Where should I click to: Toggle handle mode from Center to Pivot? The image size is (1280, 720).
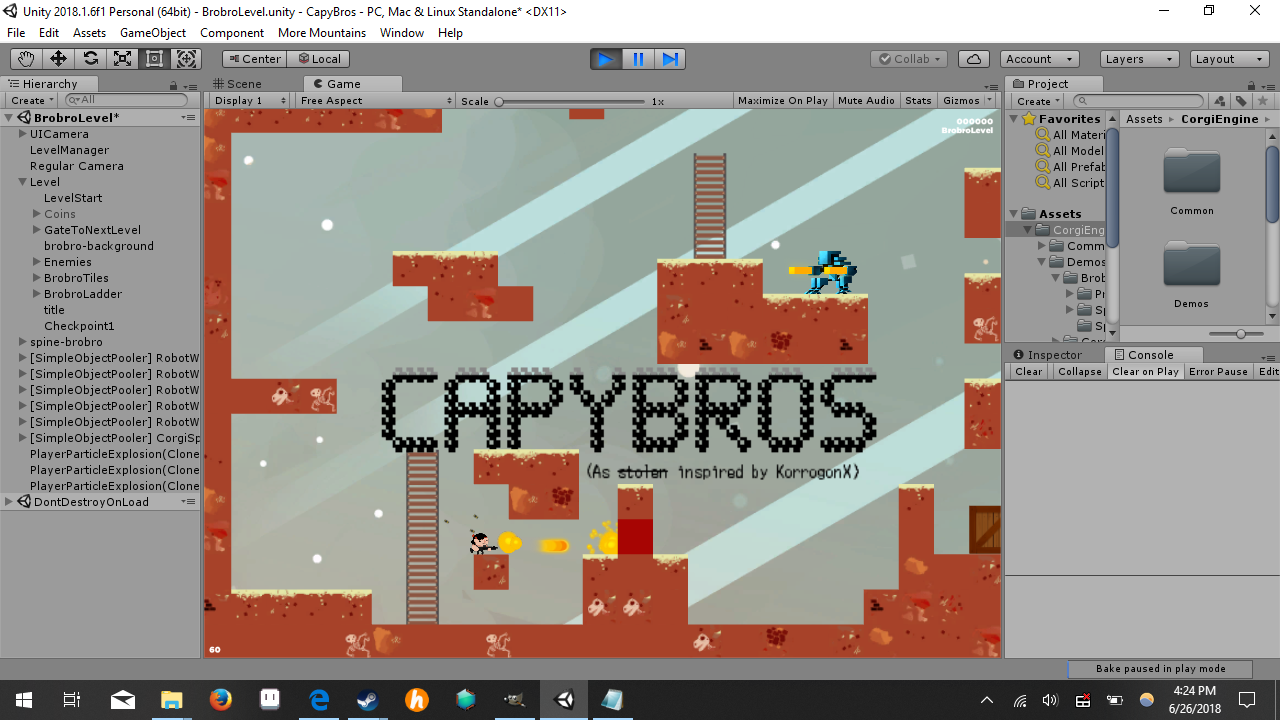point(253,58)
